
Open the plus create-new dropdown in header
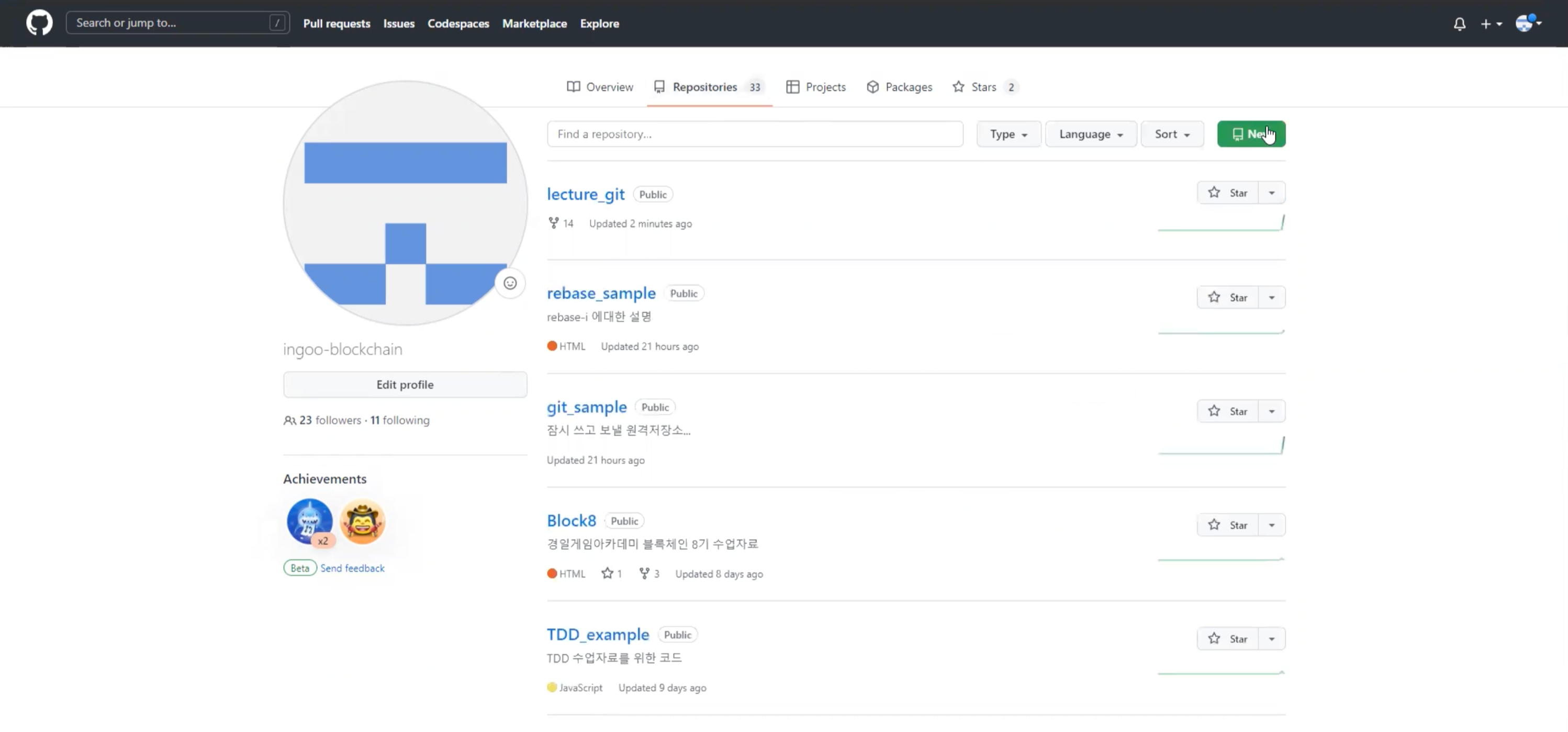tap(1491, 24)
